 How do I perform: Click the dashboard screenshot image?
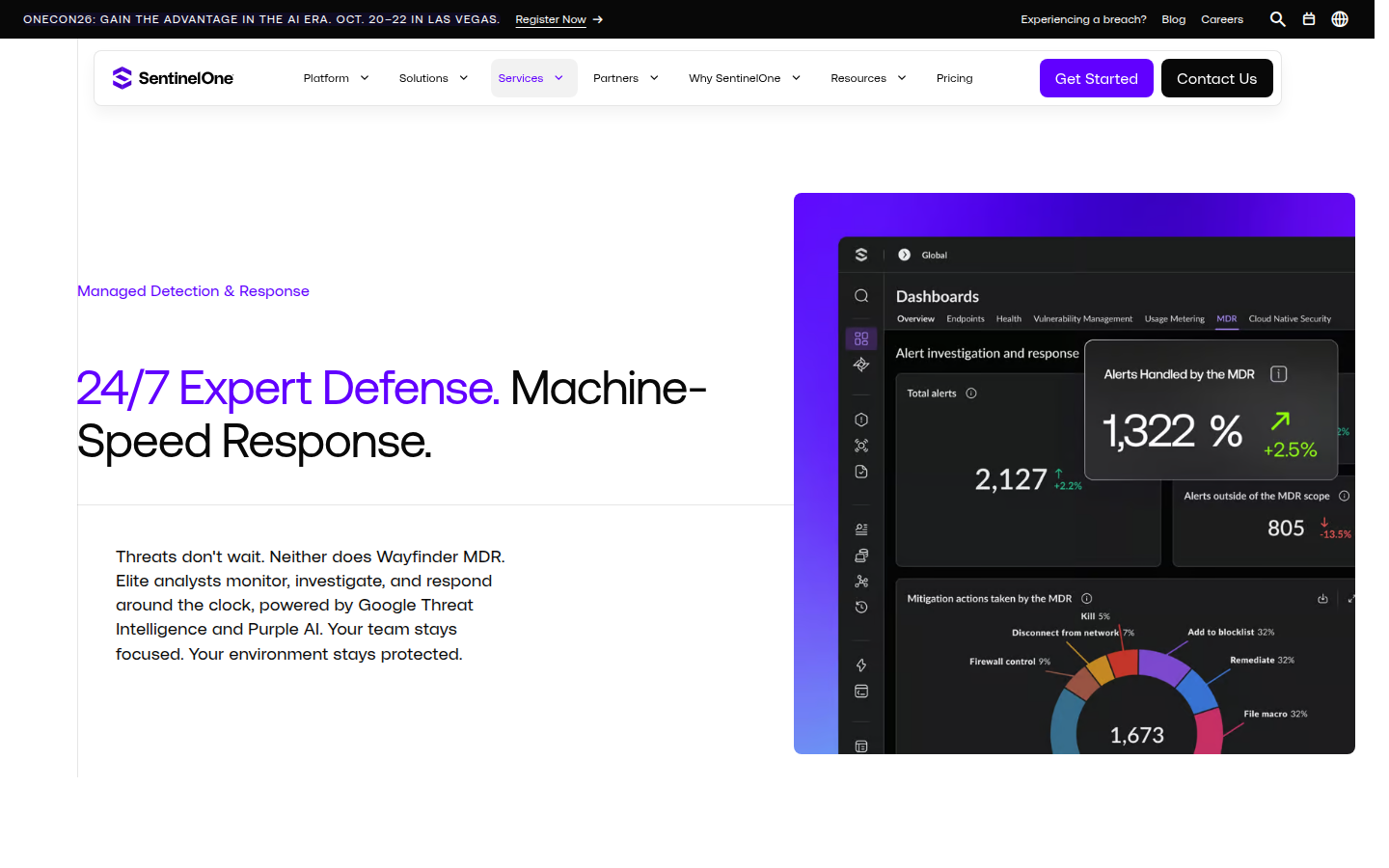point(1075,474)
